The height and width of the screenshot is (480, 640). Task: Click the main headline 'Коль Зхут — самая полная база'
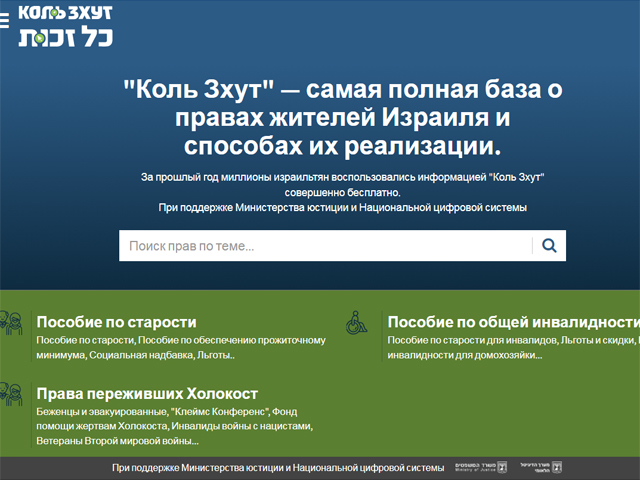tap(343, 118)
